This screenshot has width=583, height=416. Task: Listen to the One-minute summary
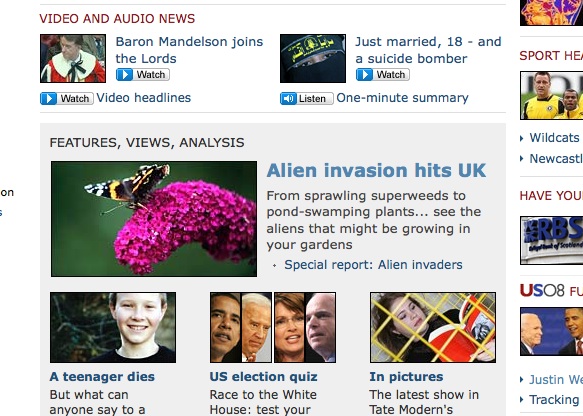point(306,99)
